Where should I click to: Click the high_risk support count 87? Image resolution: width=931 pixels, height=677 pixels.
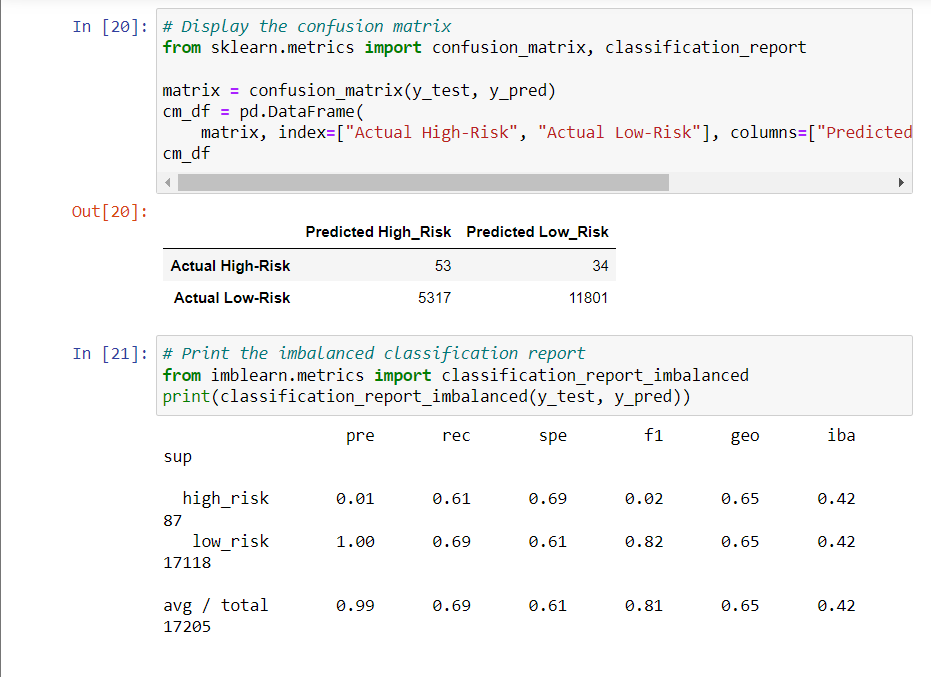pos(173,521)
